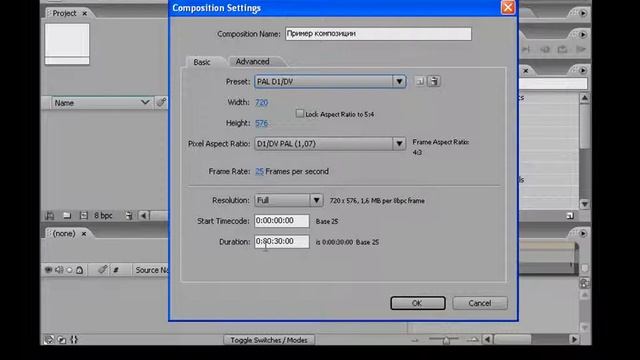The width and height of the screenshot is (640, 360).
Task: Click the Start Timecode field
Action: point(282,220)
